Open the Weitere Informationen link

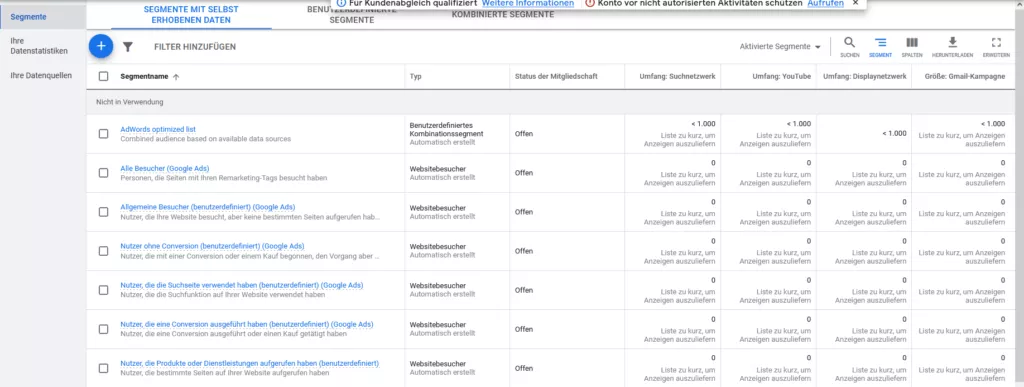point(528,3)
